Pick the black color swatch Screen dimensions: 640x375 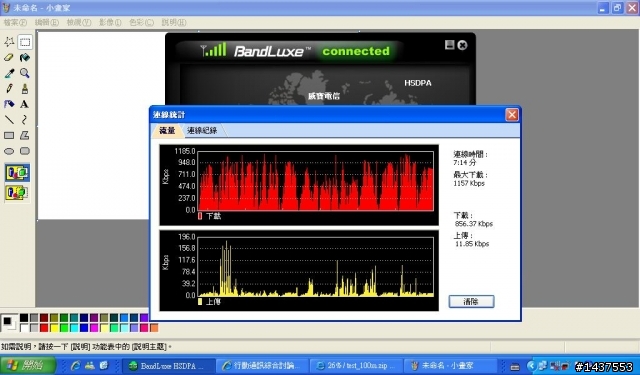coord(24,318)
